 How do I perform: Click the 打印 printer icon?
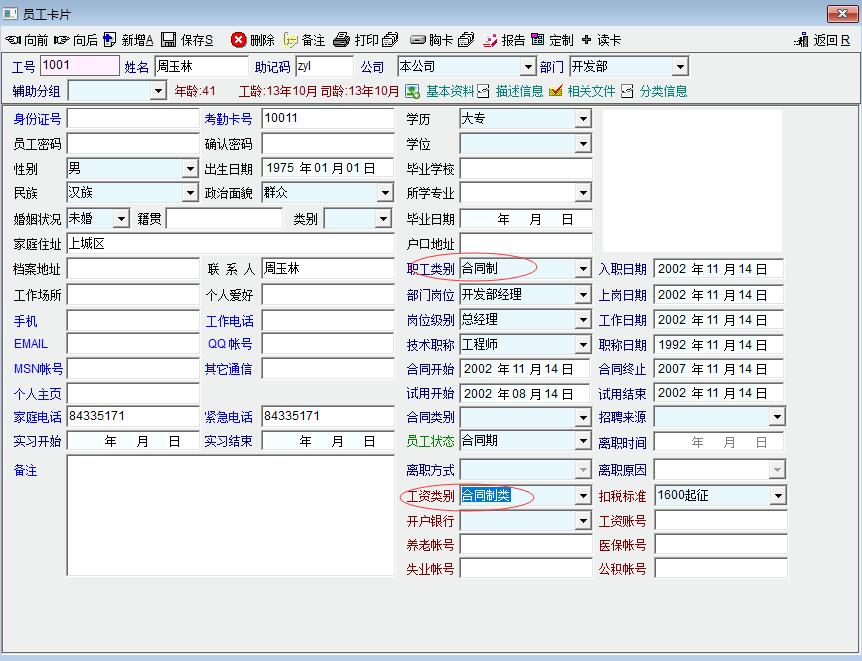tap(342, 40)
